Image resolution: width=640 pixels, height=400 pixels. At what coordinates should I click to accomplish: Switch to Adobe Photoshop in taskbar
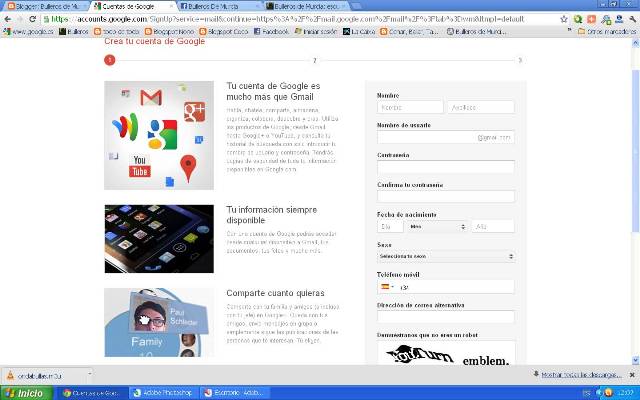coord(163,393)
